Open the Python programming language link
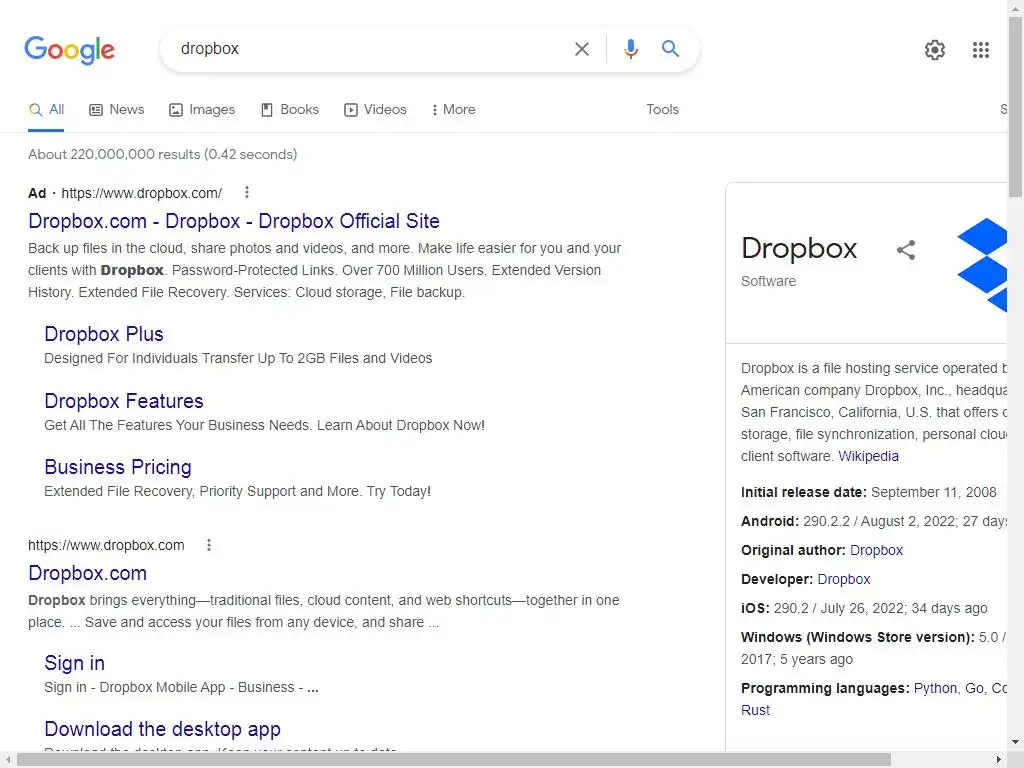This screenshot has height=768, width=1024. click(935, 688)
